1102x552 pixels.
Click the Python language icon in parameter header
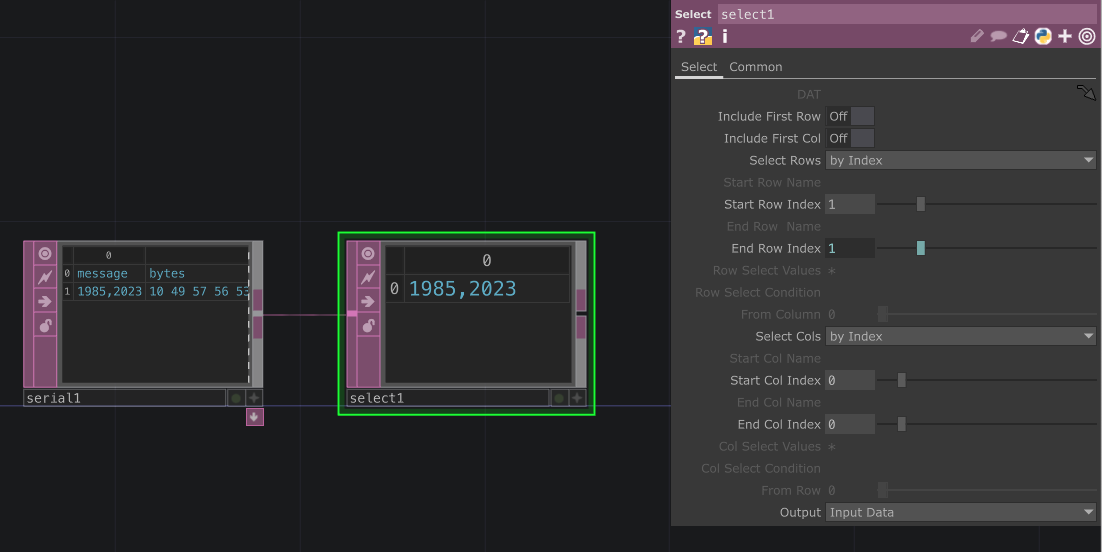pos(1043,37)
